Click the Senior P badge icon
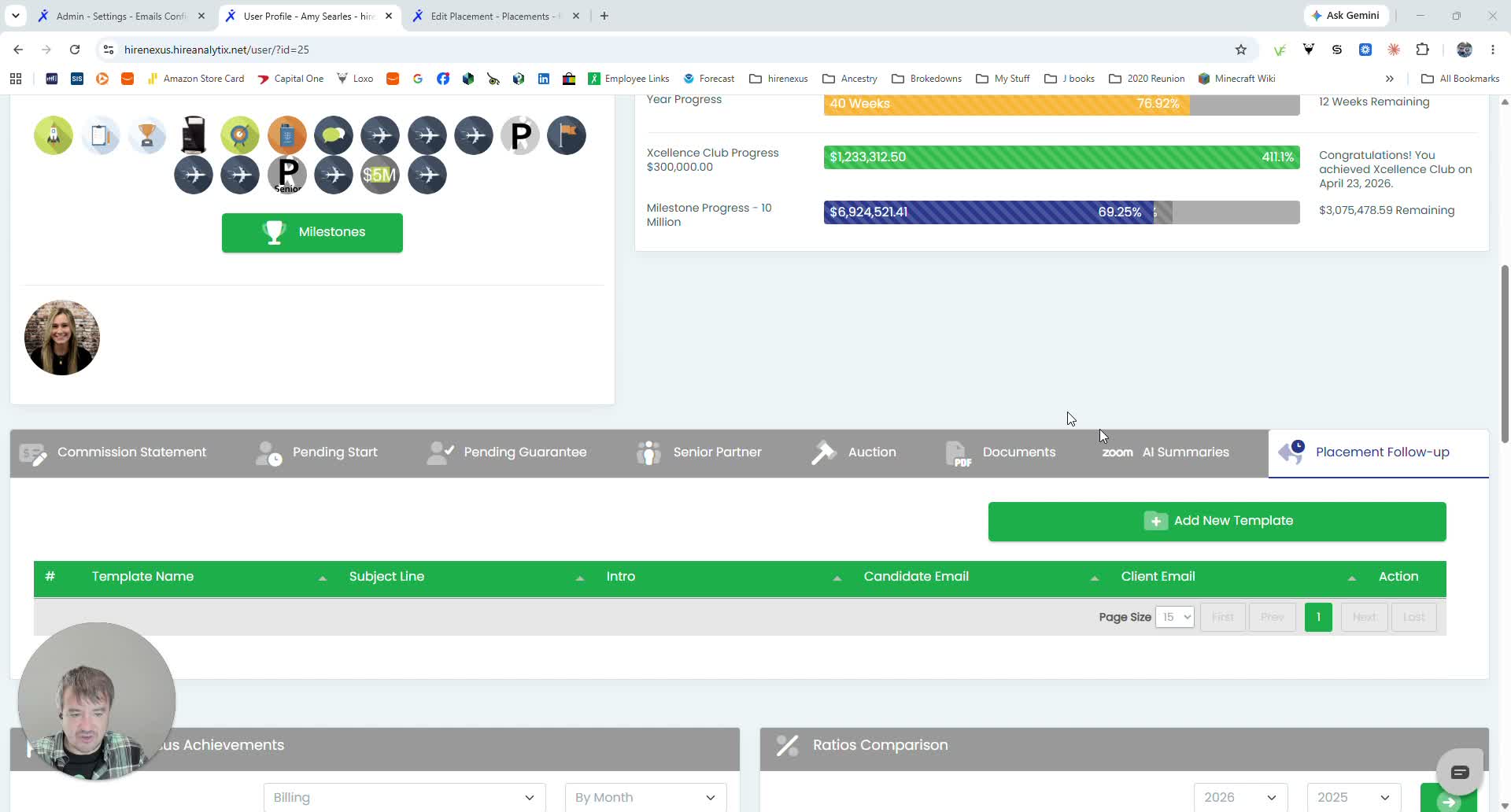The height and width of the screenshot is (812, 1511). tap(287, 175)
